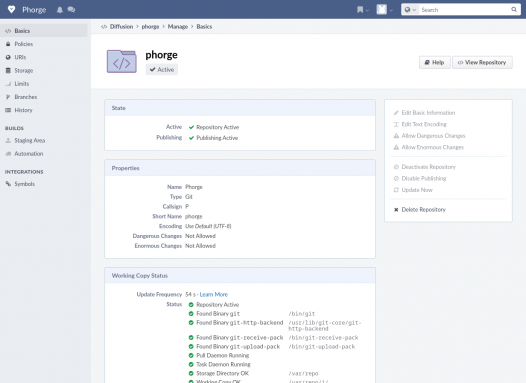Click the Edit Basic Information pencil icon
The height and width of the screenshot is (383, 526).
click(396, 113)
